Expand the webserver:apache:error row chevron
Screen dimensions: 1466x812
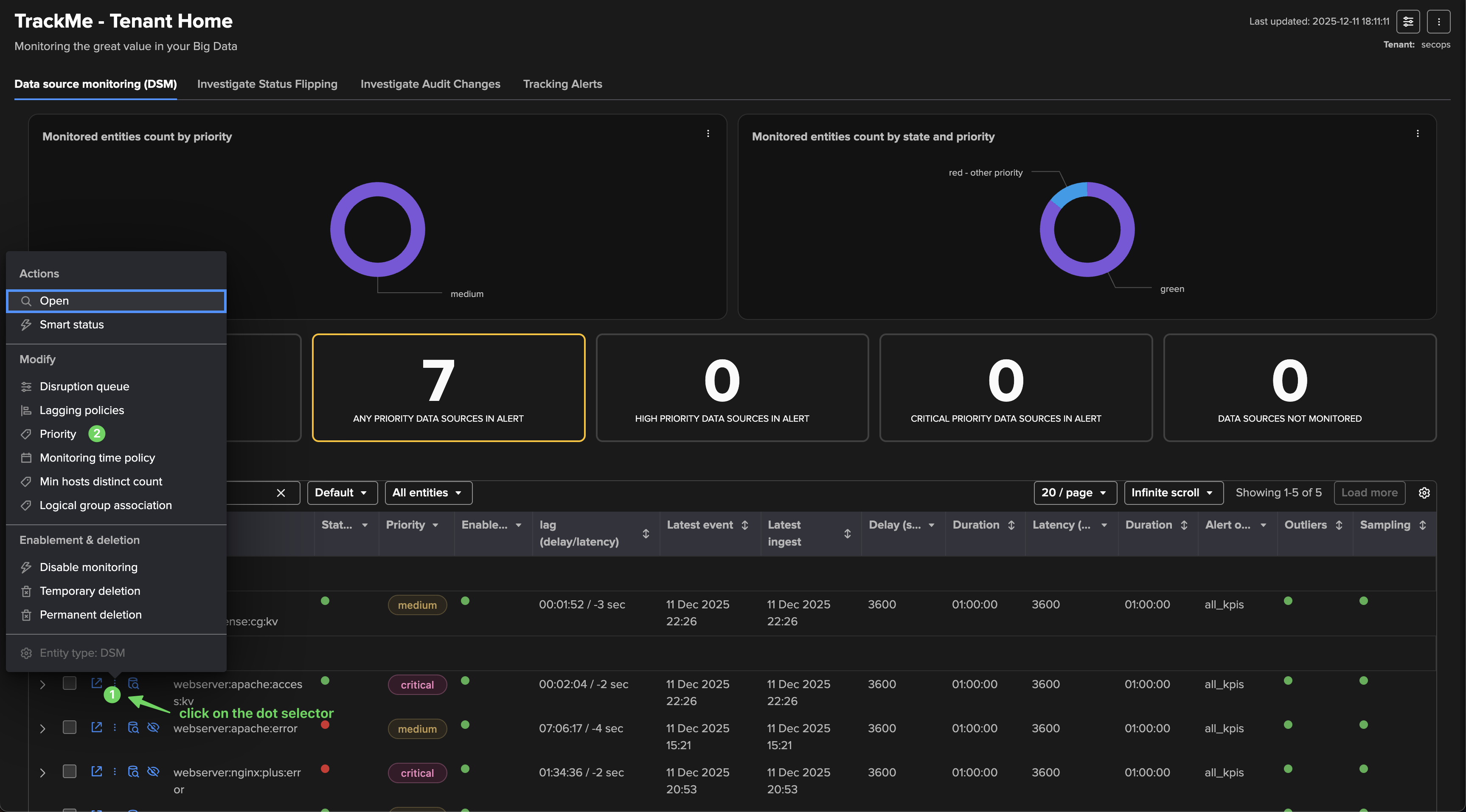pos(43,728)
